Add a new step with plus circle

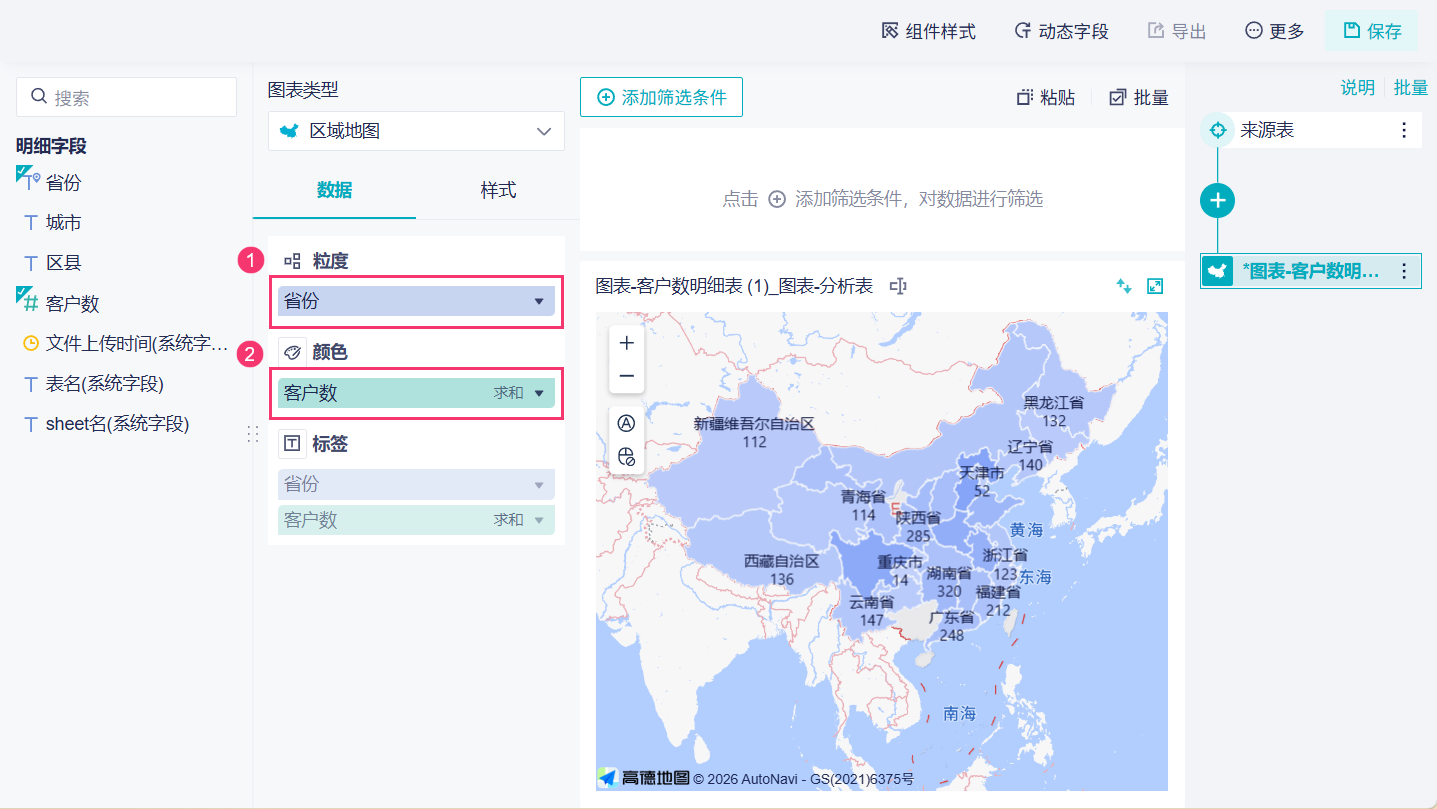(x=1217, y=200)
